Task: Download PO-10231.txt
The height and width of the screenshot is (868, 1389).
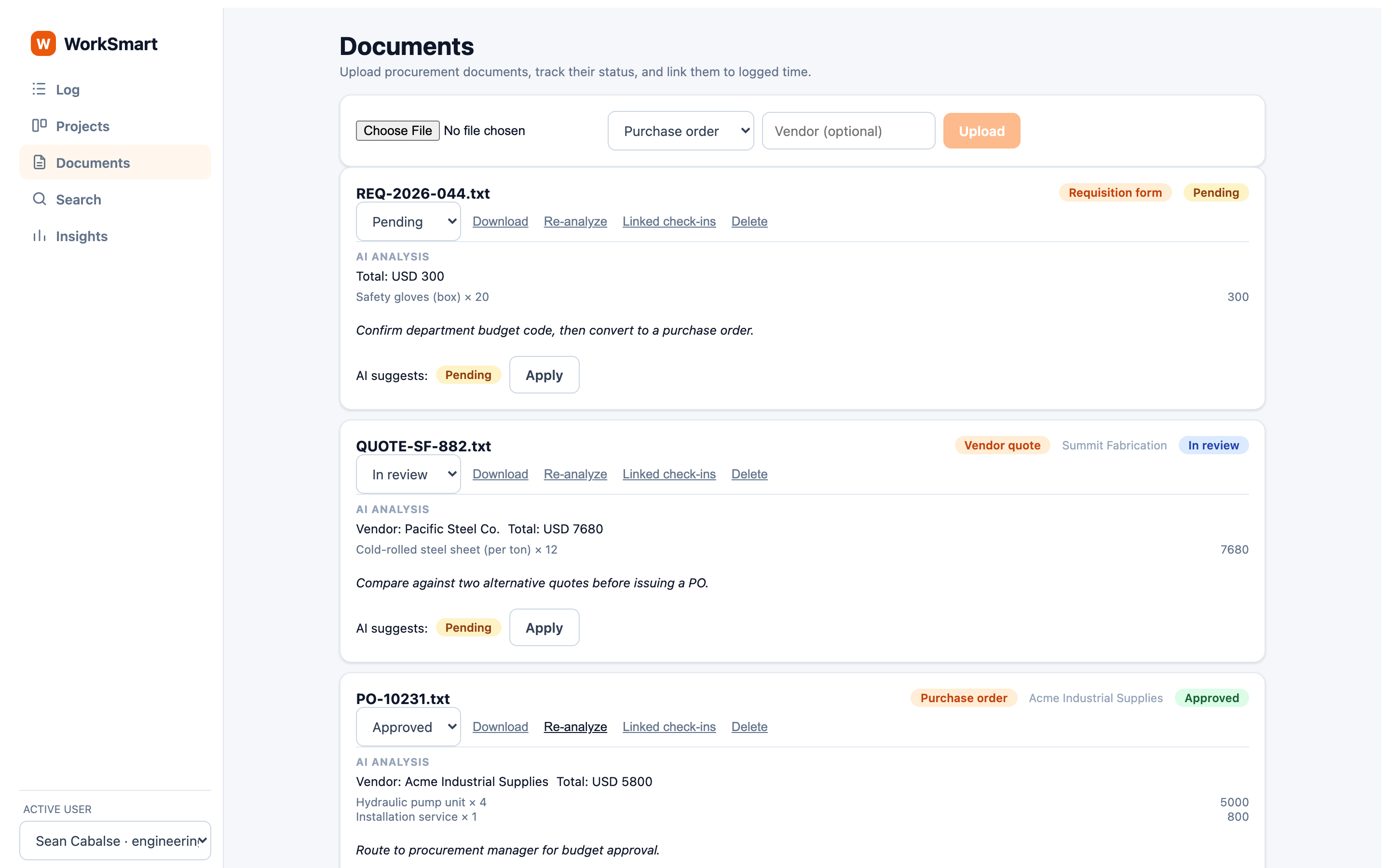Action: (500, 727)
